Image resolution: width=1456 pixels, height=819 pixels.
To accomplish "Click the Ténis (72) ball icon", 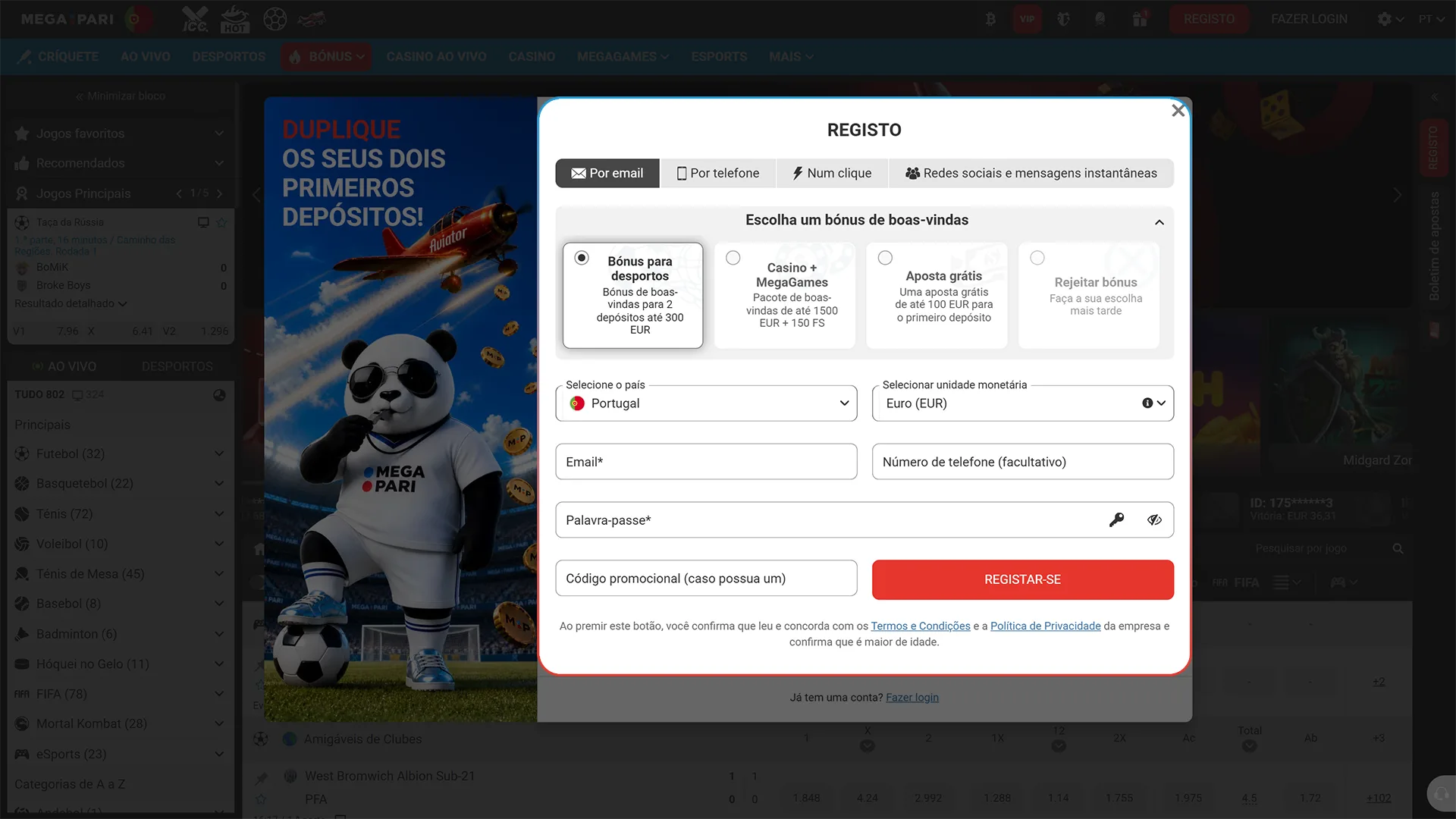I will pos(22,514).
